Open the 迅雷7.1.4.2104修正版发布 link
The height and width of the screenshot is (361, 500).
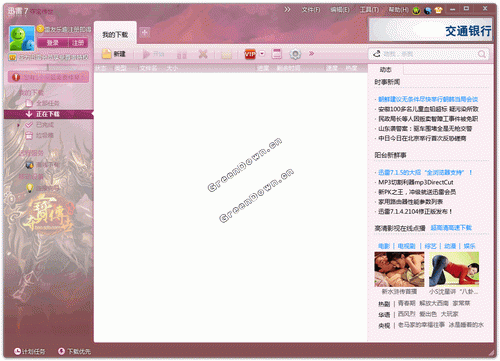coord(415,211)
